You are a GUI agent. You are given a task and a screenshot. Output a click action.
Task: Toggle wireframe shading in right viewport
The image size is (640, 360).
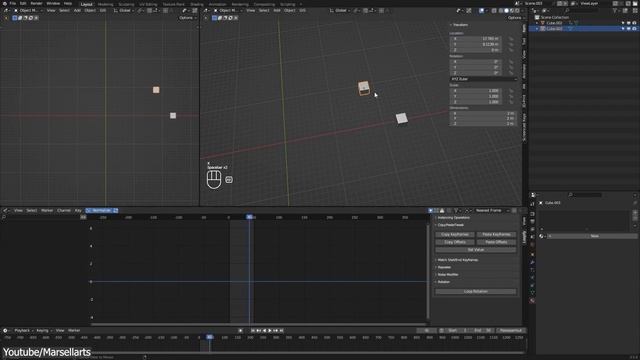click(x=501, y=11)
